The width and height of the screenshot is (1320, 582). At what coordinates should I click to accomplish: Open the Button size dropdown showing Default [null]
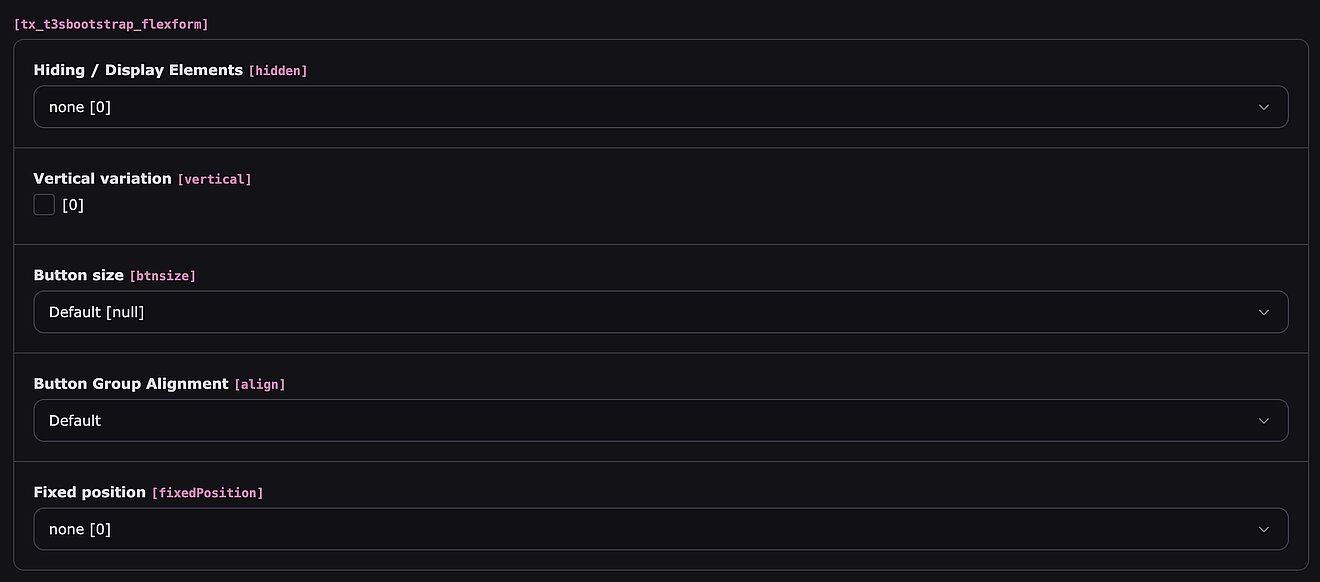(x=640, y=312)
